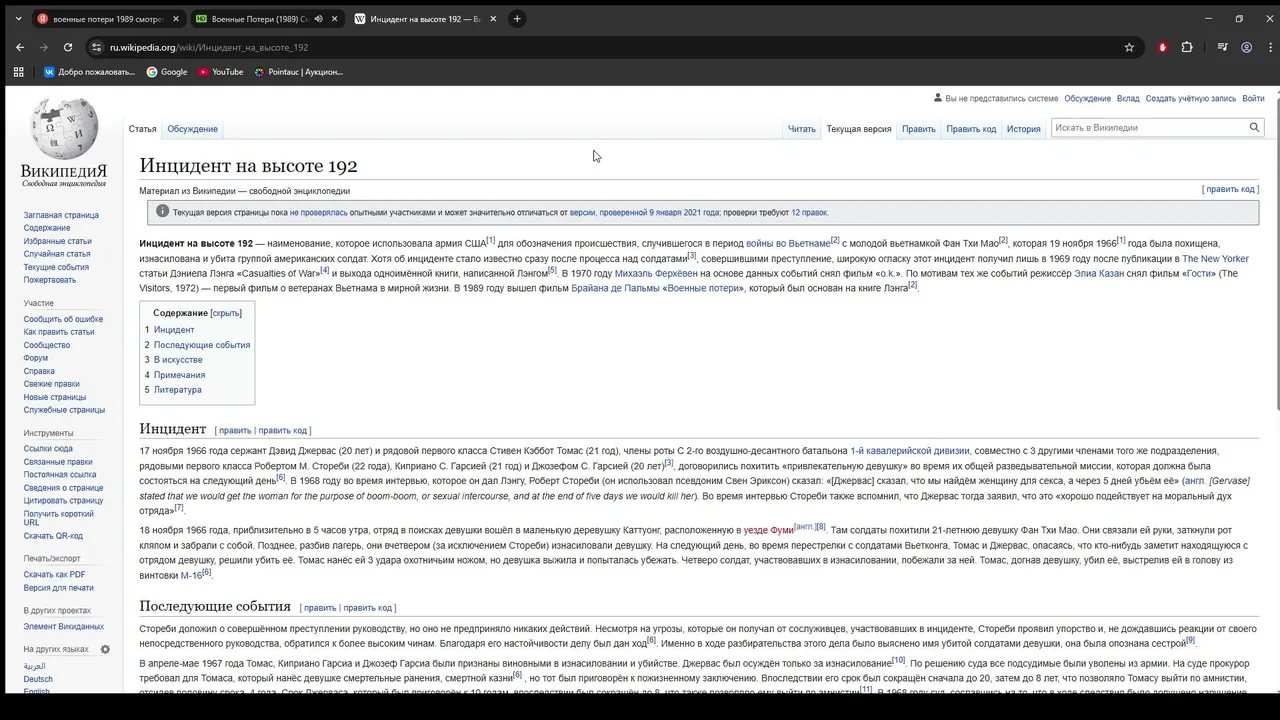
Task: Open the red hand ad-blocker extension
Action: [x=1162, y=47]
